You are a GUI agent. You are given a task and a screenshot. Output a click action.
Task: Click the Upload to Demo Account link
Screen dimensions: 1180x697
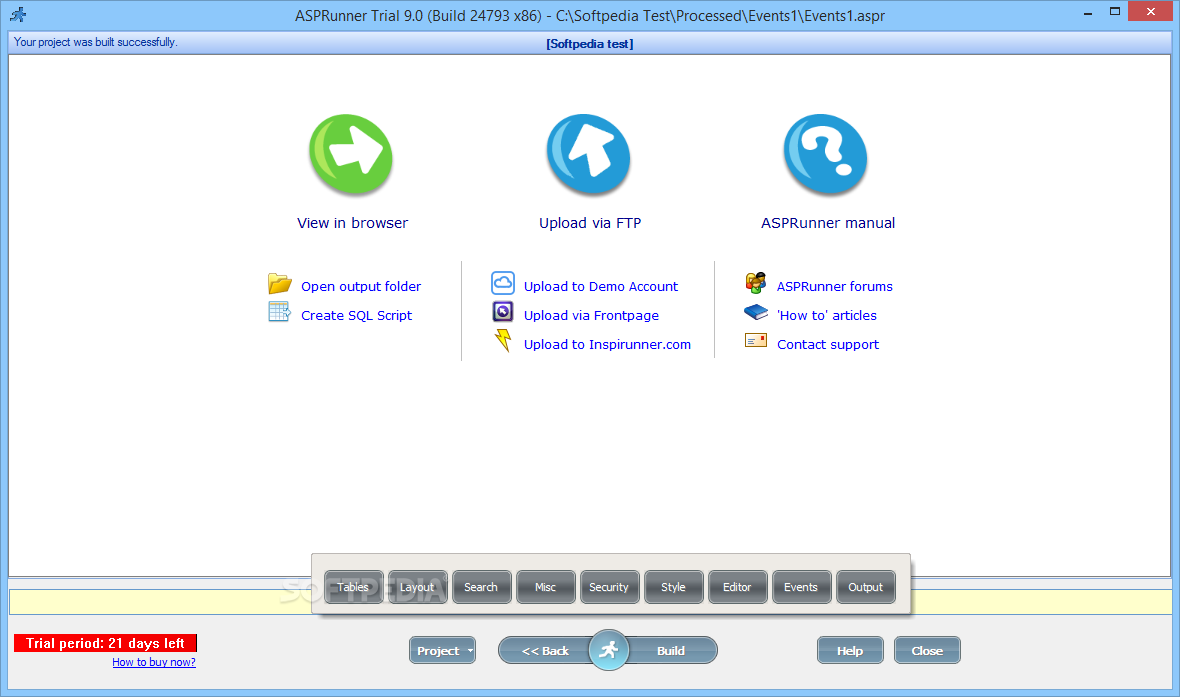601,286
